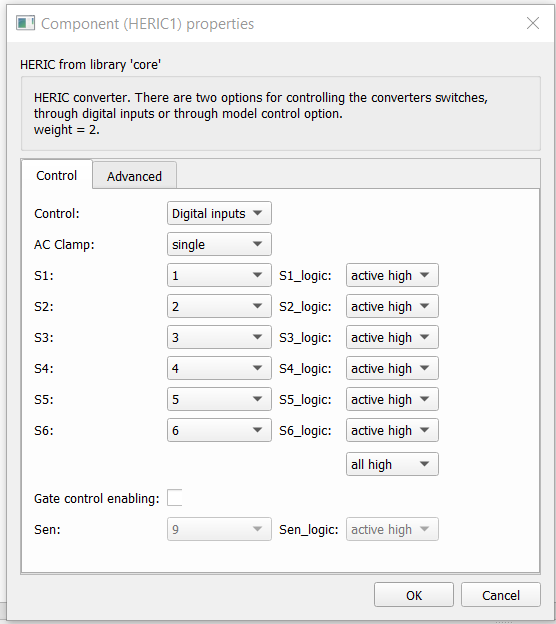Open the S1 digital input dropdown
This screenshot has height=624, width=556.
tap(219, 275)
